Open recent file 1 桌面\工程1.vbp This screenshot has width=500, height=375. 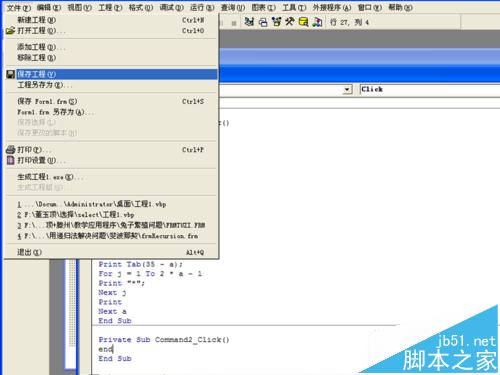(x=111, y=204)
